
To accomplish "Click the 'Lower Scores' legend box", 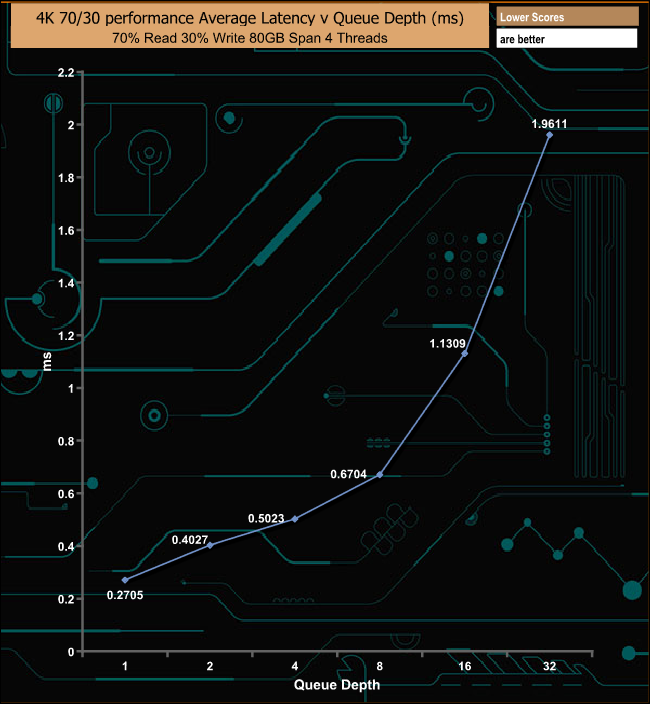I will click(567, 17).
